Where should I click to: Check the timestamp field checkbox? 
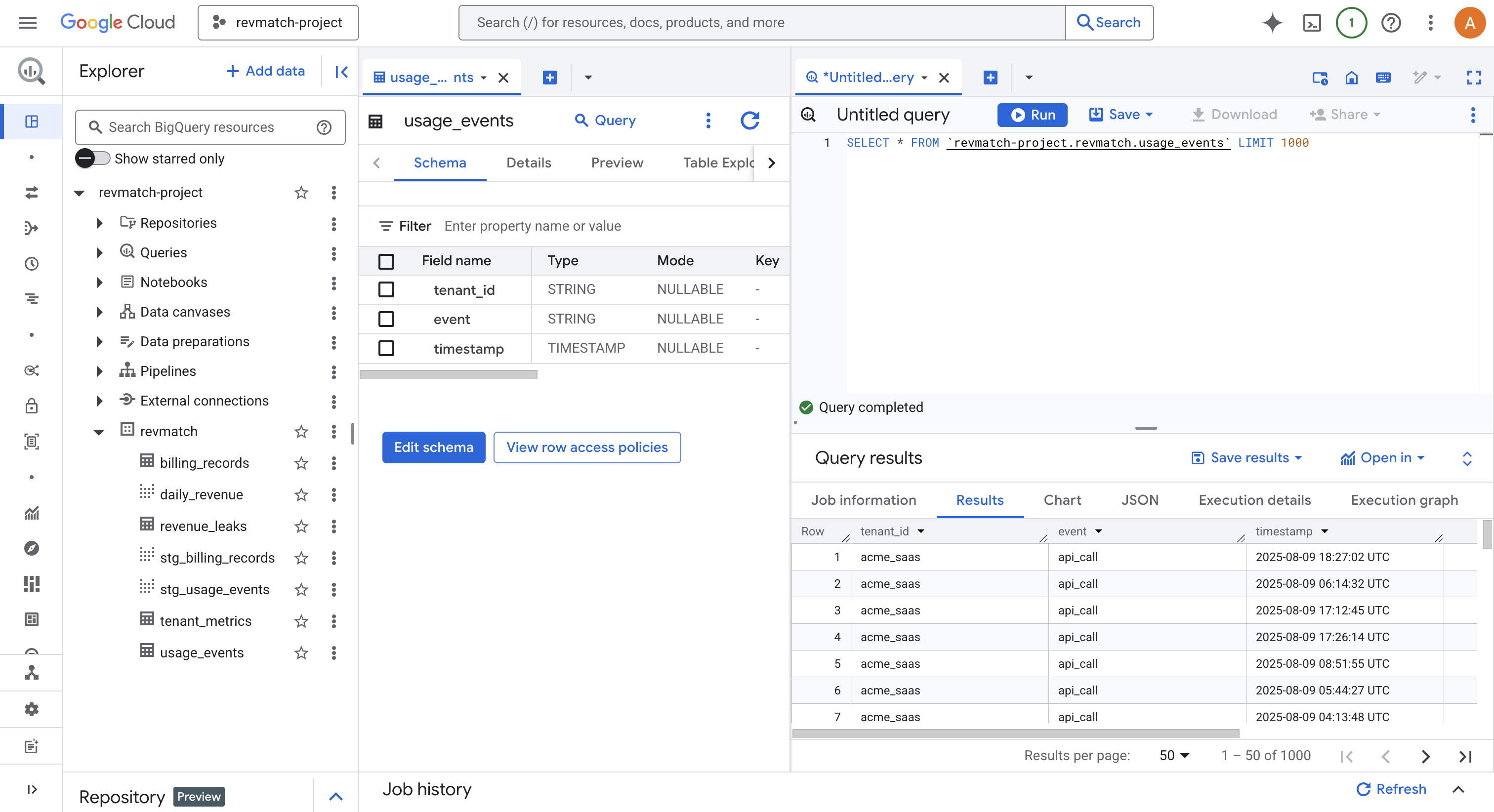(386, 349)
